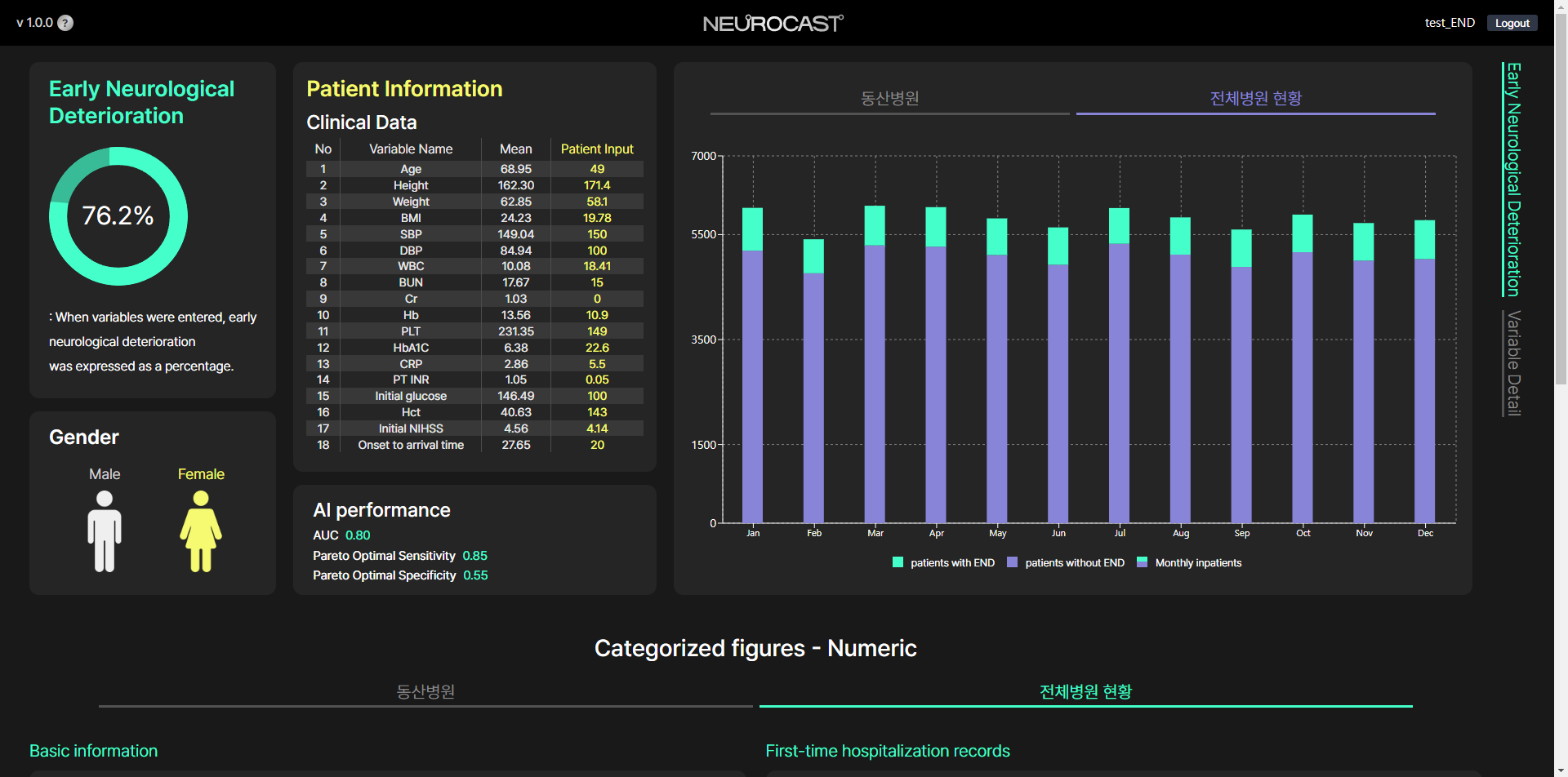Click the Feb bar in the chart
This screenshot has width=1568, height=777.
813,381
